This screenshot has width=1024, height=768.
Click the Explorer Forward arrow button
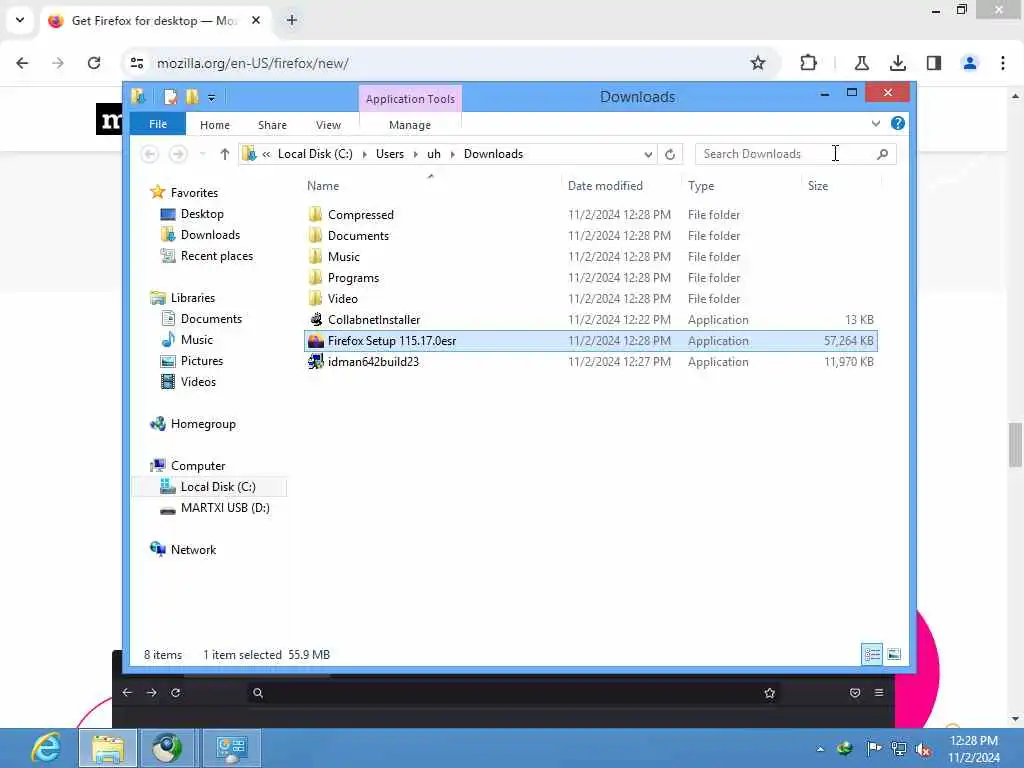(178, 154)
